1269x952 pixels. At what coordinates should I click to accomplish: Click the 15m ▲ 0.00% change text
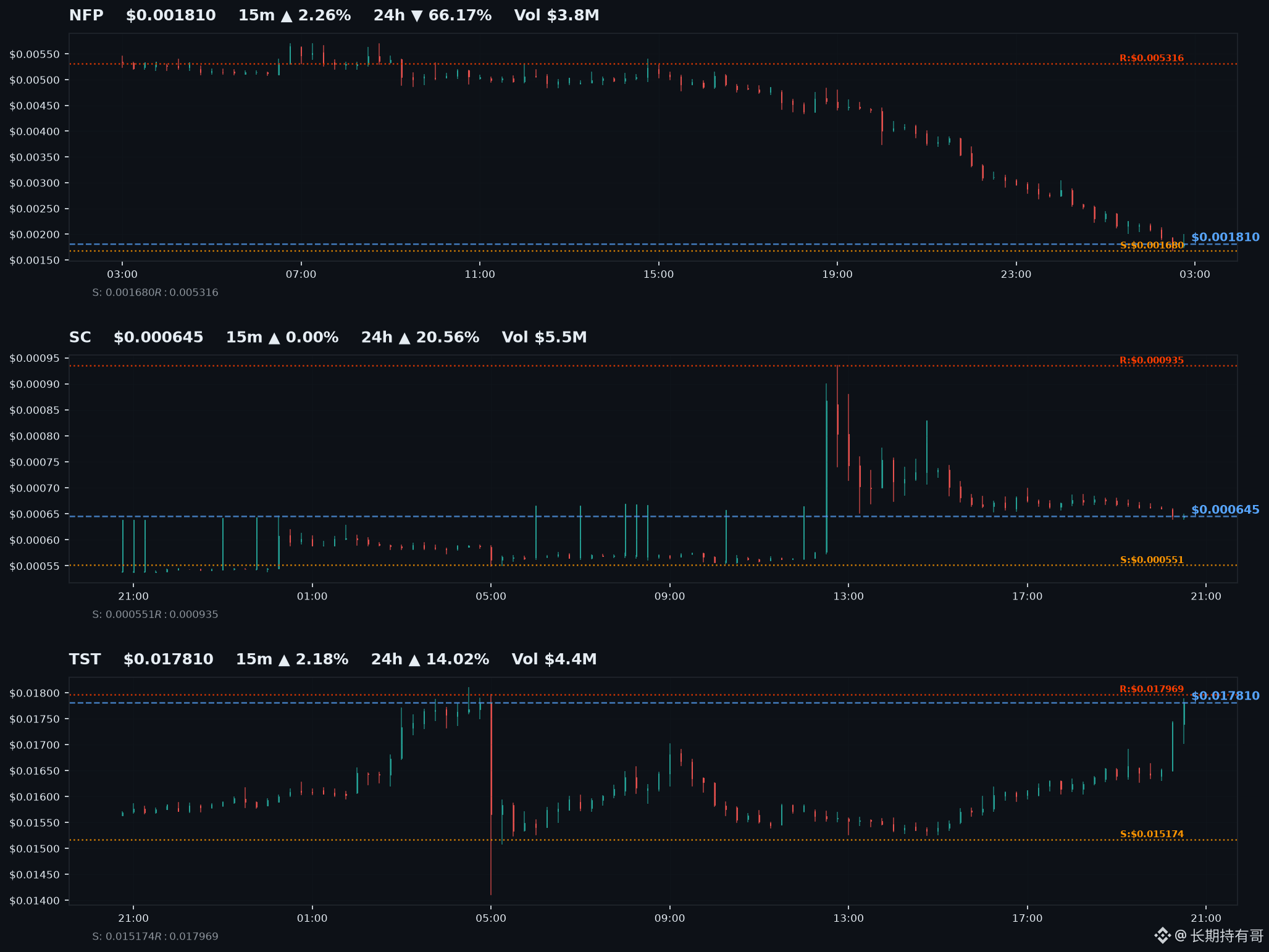point(282,337)
